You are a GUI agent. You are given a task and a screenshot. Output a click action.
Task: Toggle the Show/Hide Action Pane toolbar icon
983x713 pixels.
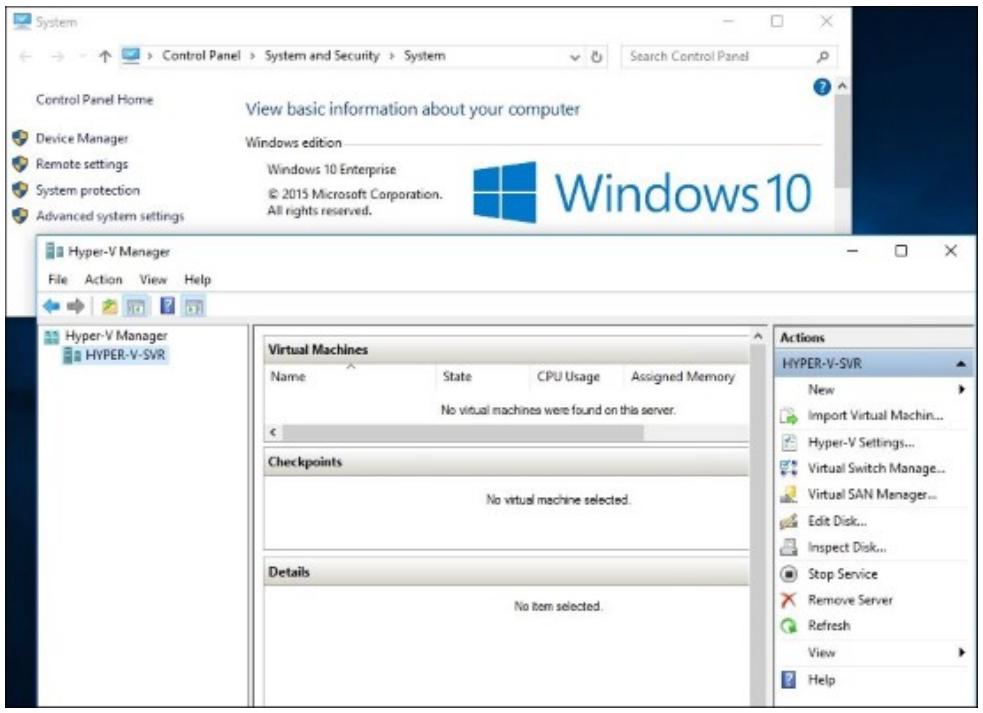tap(194, 306)
